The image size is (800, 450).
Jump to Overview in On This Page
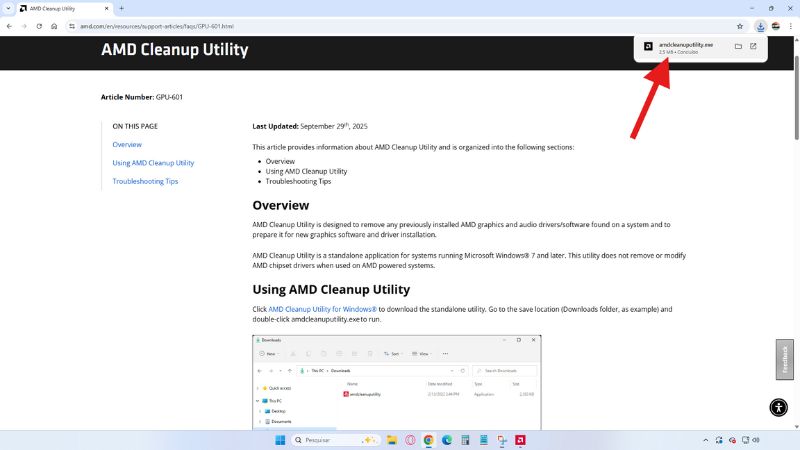127,144
